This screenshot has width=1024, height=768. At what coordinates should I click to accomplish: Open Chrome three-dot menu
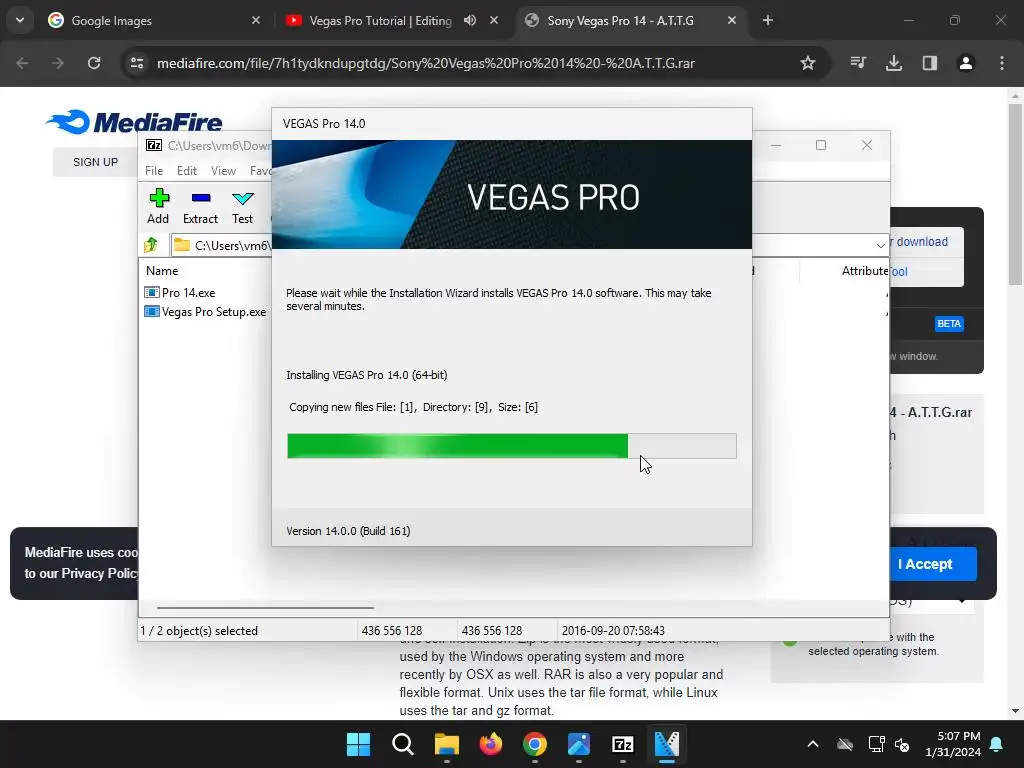pos(1002,63)
